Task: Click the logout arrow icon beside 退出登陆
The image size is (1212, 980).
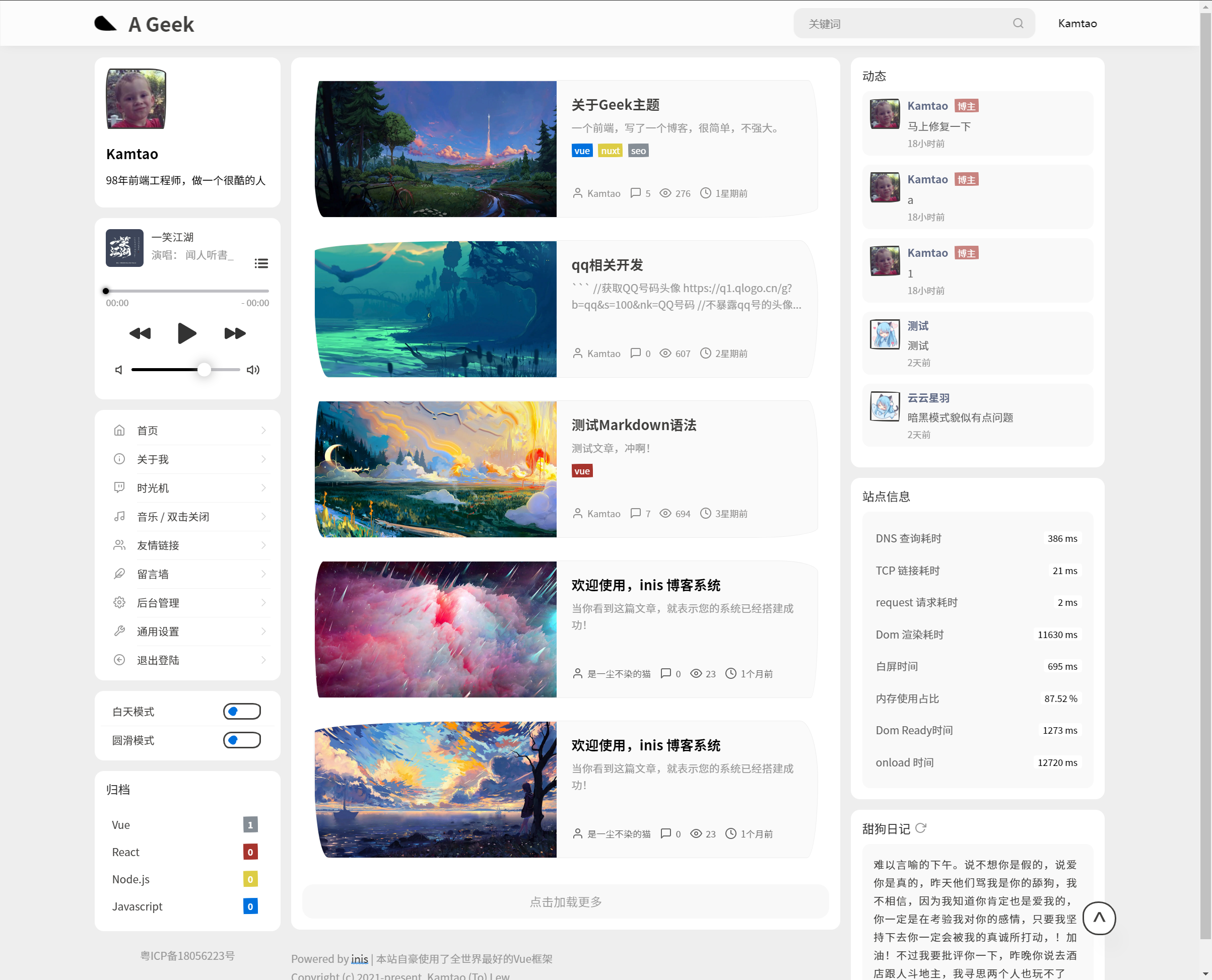Action: coord(119,660)
